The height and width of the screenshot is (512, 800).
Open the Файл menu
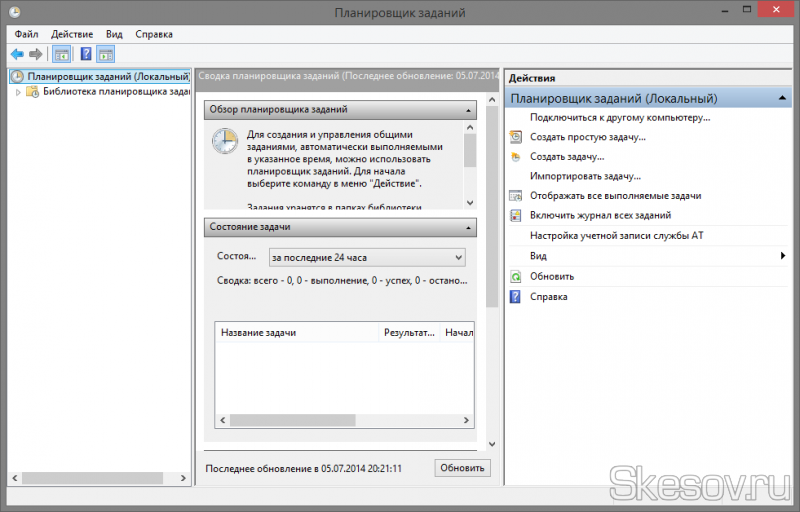coord(26,34)
